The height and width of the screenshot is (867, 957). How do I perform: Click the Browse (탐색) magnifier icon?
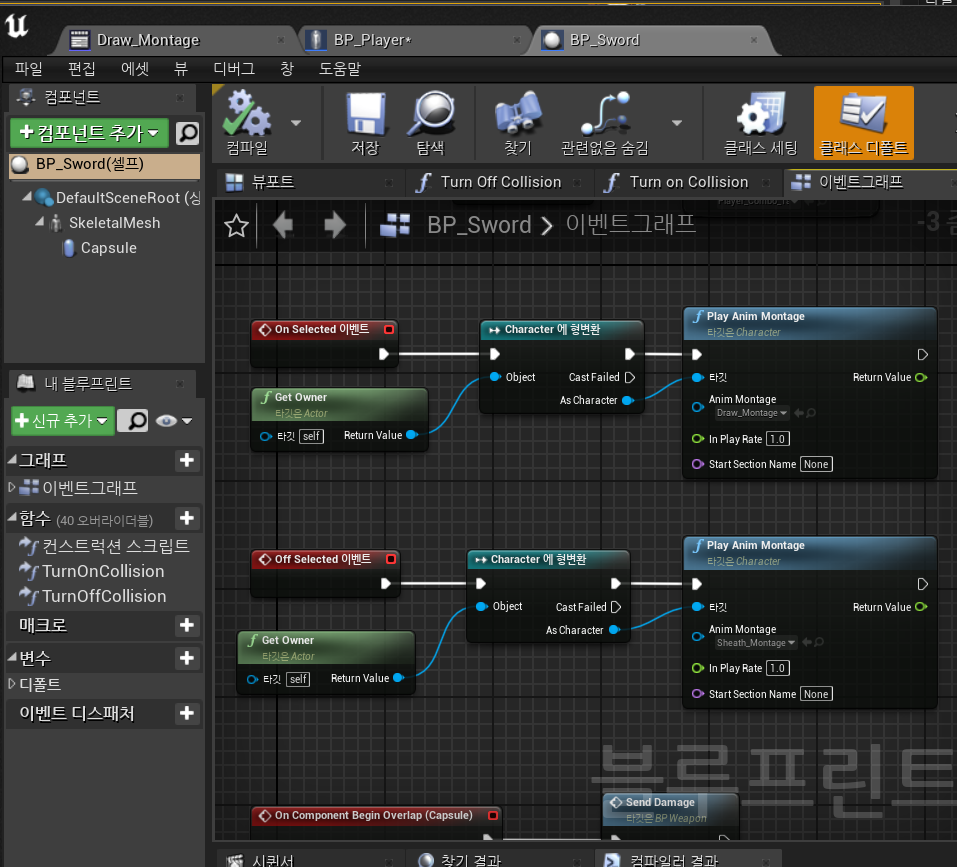(431, 123)
